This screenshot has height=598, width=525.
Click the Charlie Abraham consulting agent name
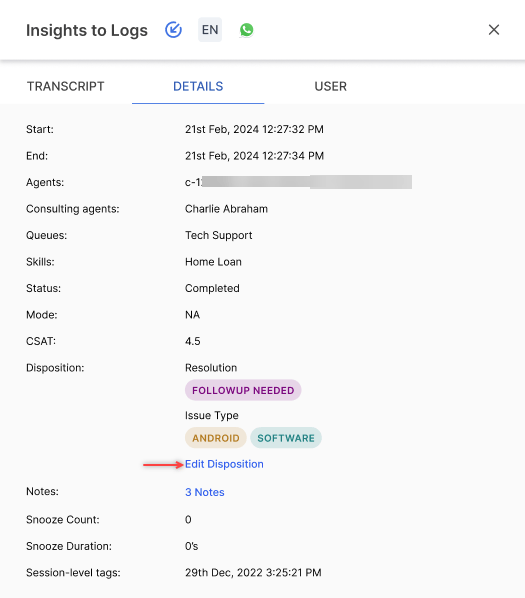click(226, 209)
